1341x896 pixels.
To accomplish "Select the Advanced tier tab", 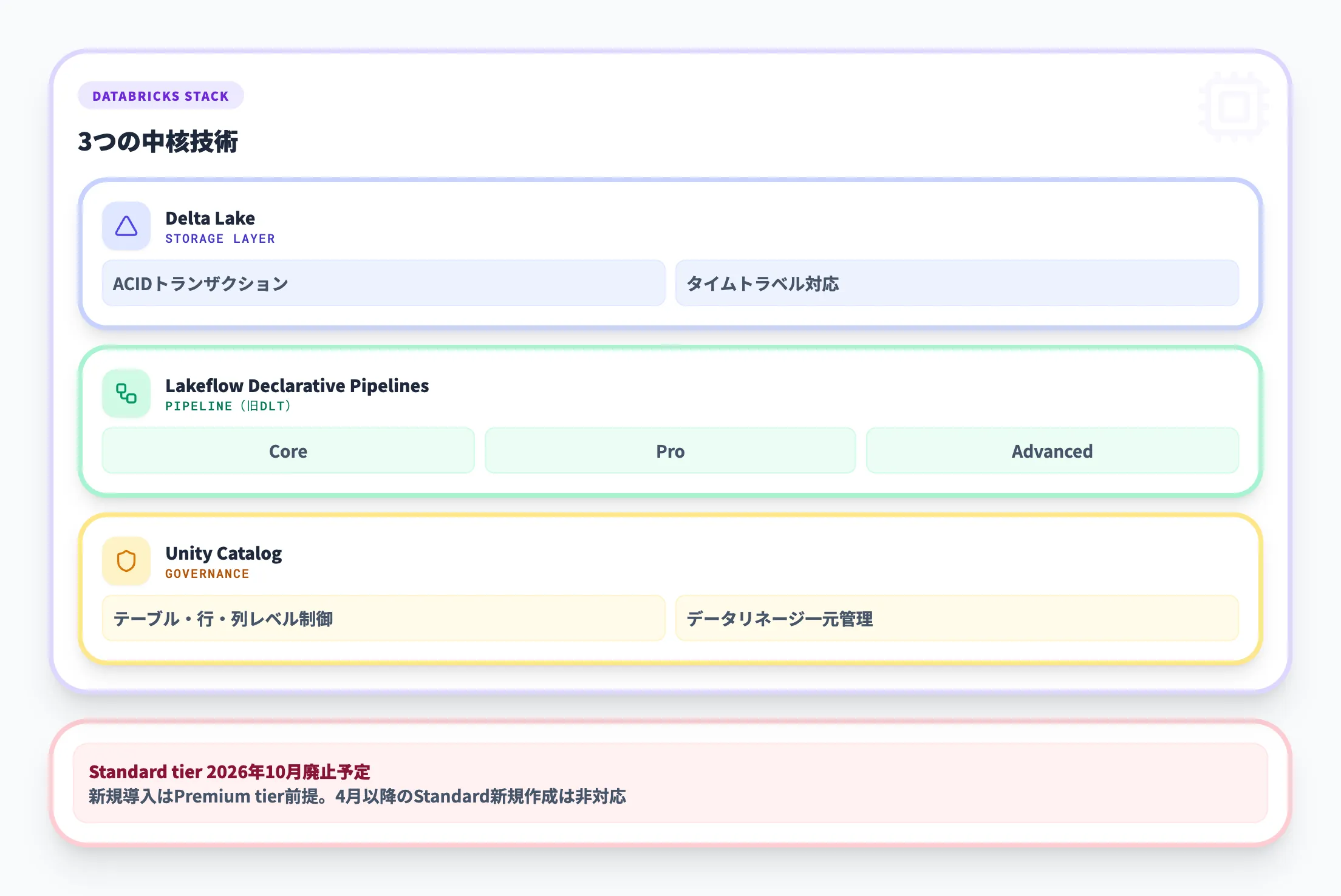I will pyautogui.click(x=1053, y=450).
